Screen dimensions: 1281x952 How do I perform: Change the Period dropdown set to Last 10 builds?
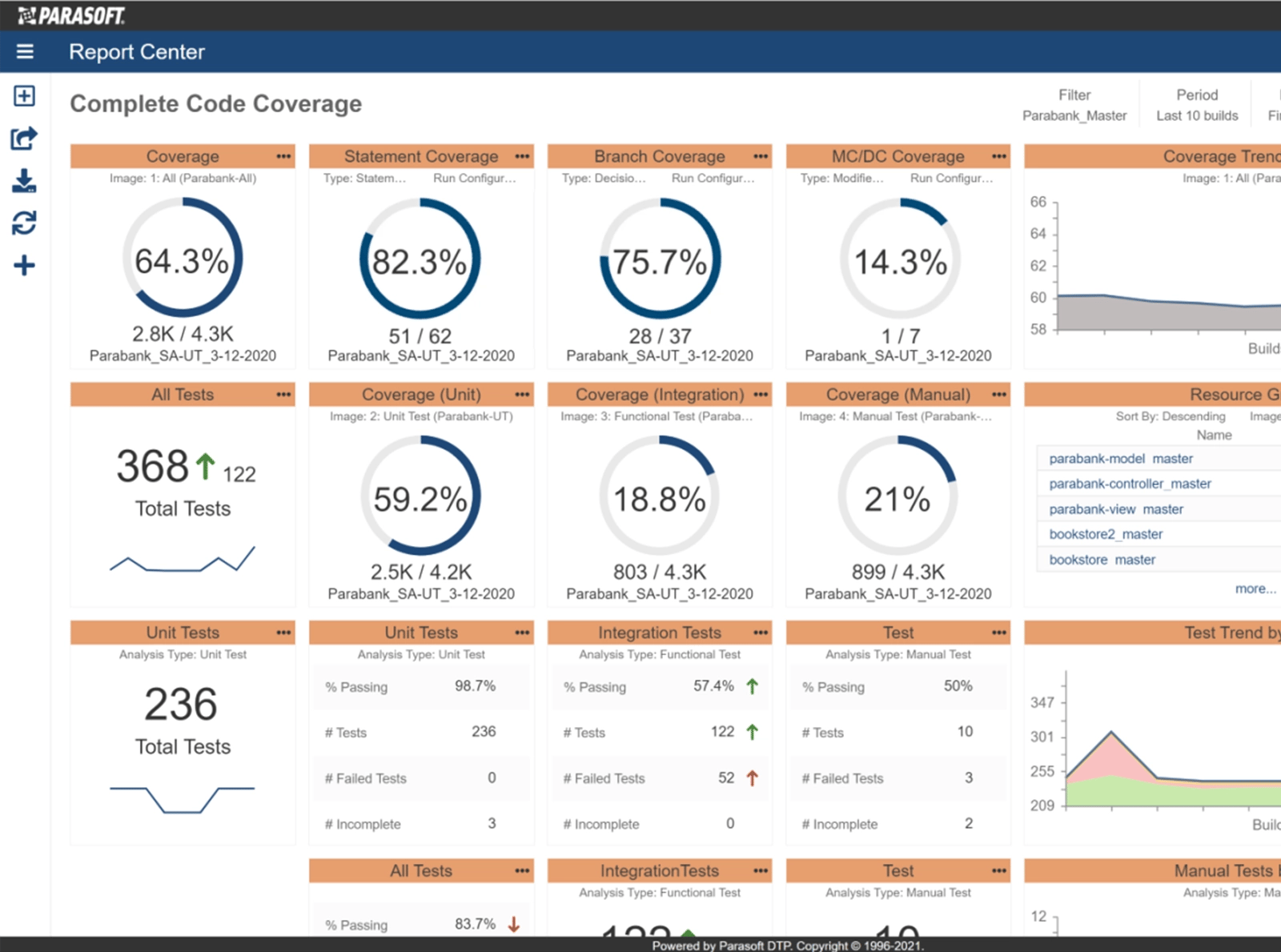(1195, 105)
